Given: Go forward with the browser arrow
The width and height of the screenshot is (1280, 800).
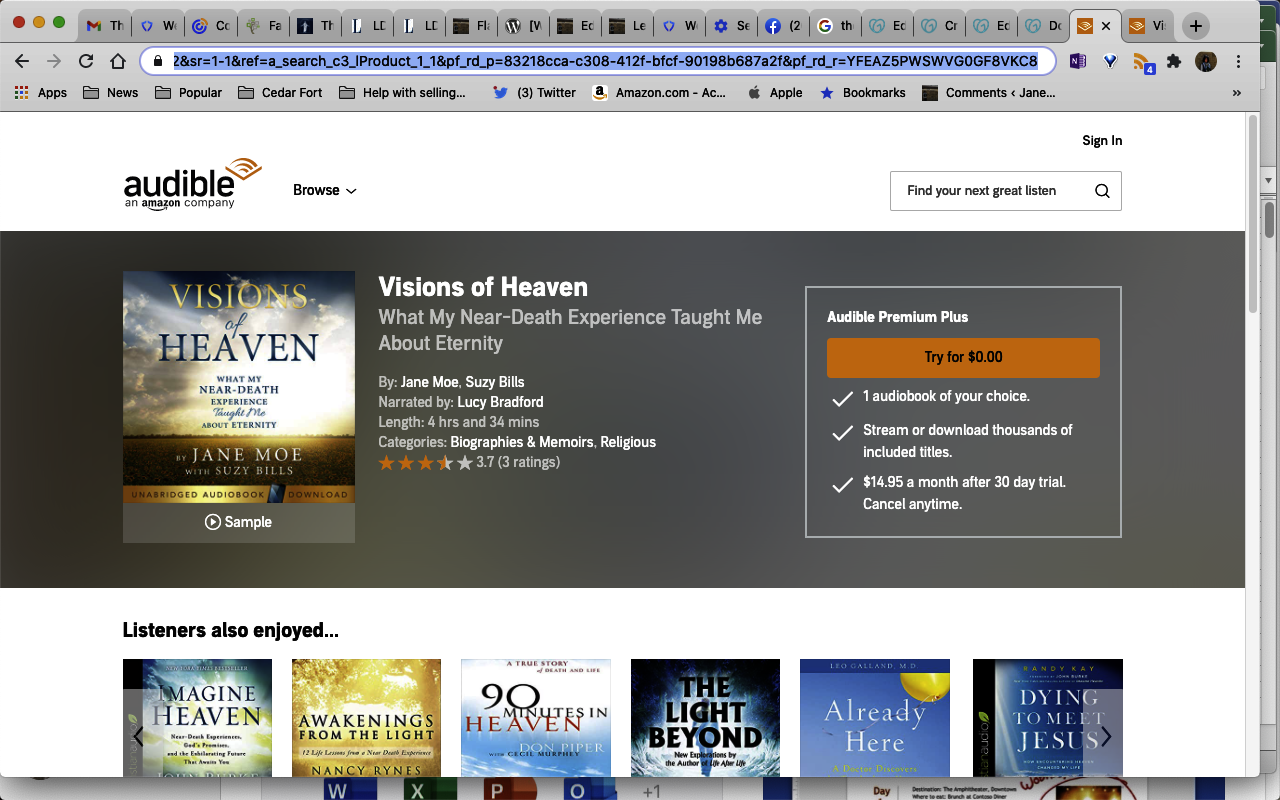Looking at the screenshot, I should point(54,61).
